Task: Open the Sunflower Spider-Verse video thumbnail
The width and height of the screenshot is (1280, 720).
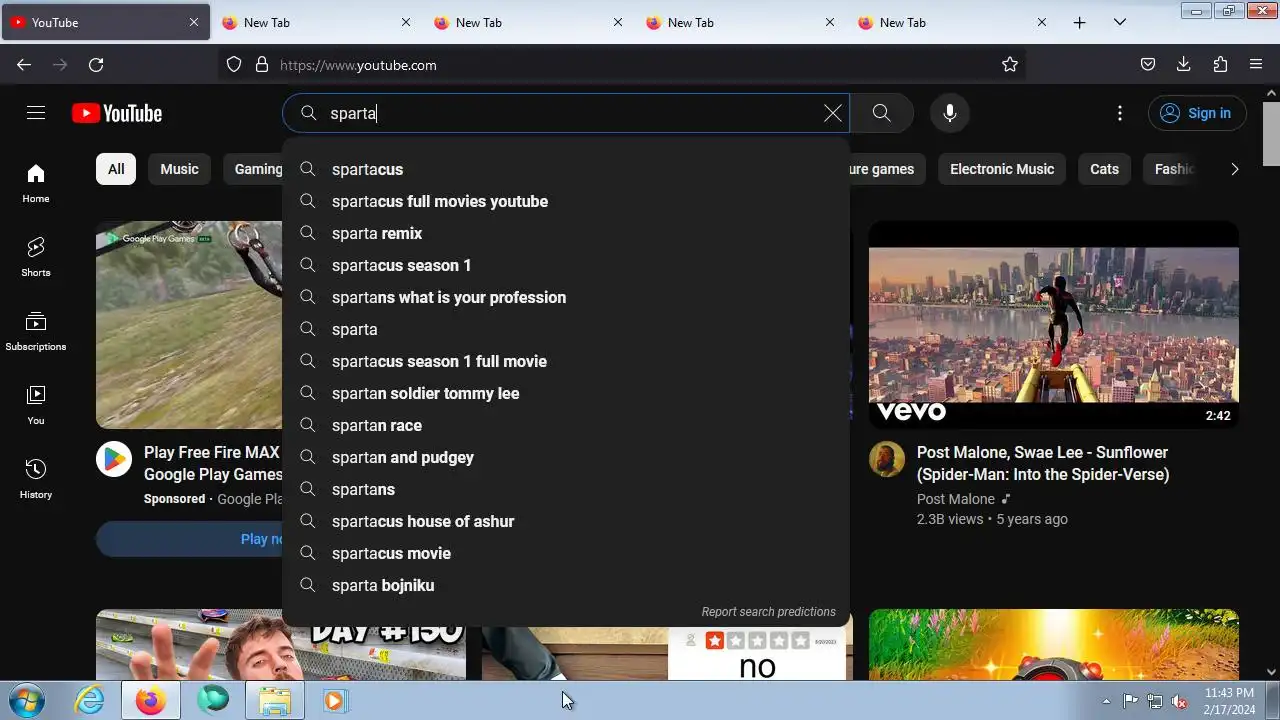Action: point(1053,325)
